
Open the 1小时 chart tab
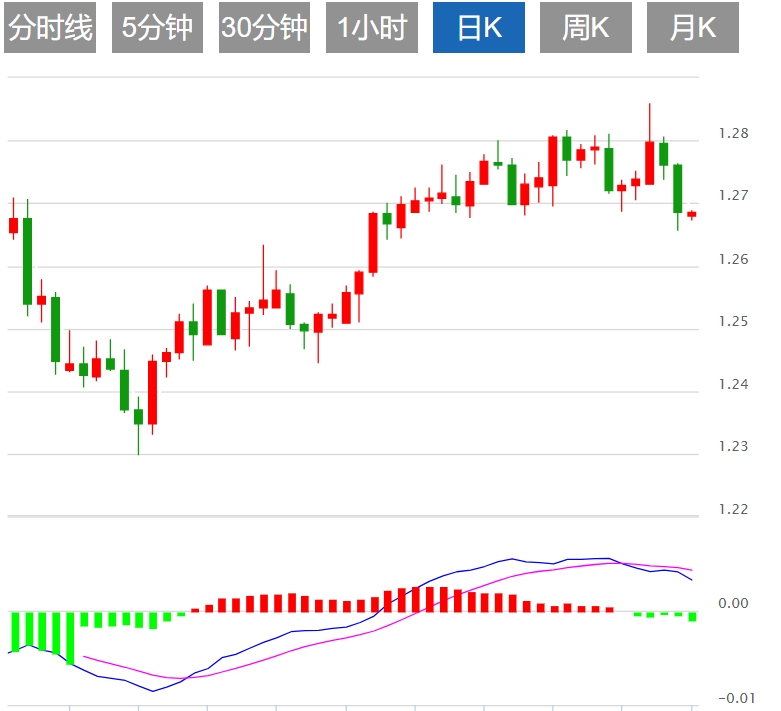[372, 27]
